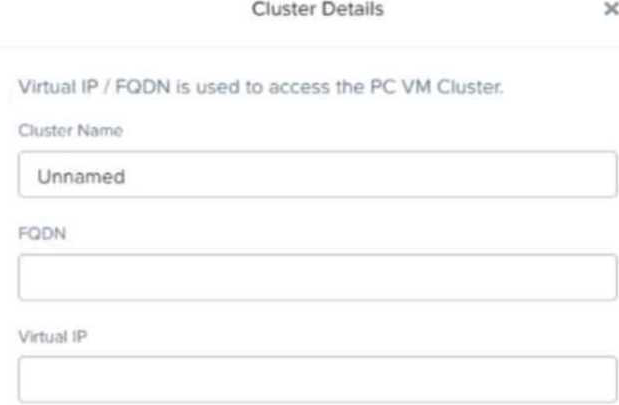Set focus on the field under Virtual IP
The width and height of the screenshot is (619, 405).
316,379
